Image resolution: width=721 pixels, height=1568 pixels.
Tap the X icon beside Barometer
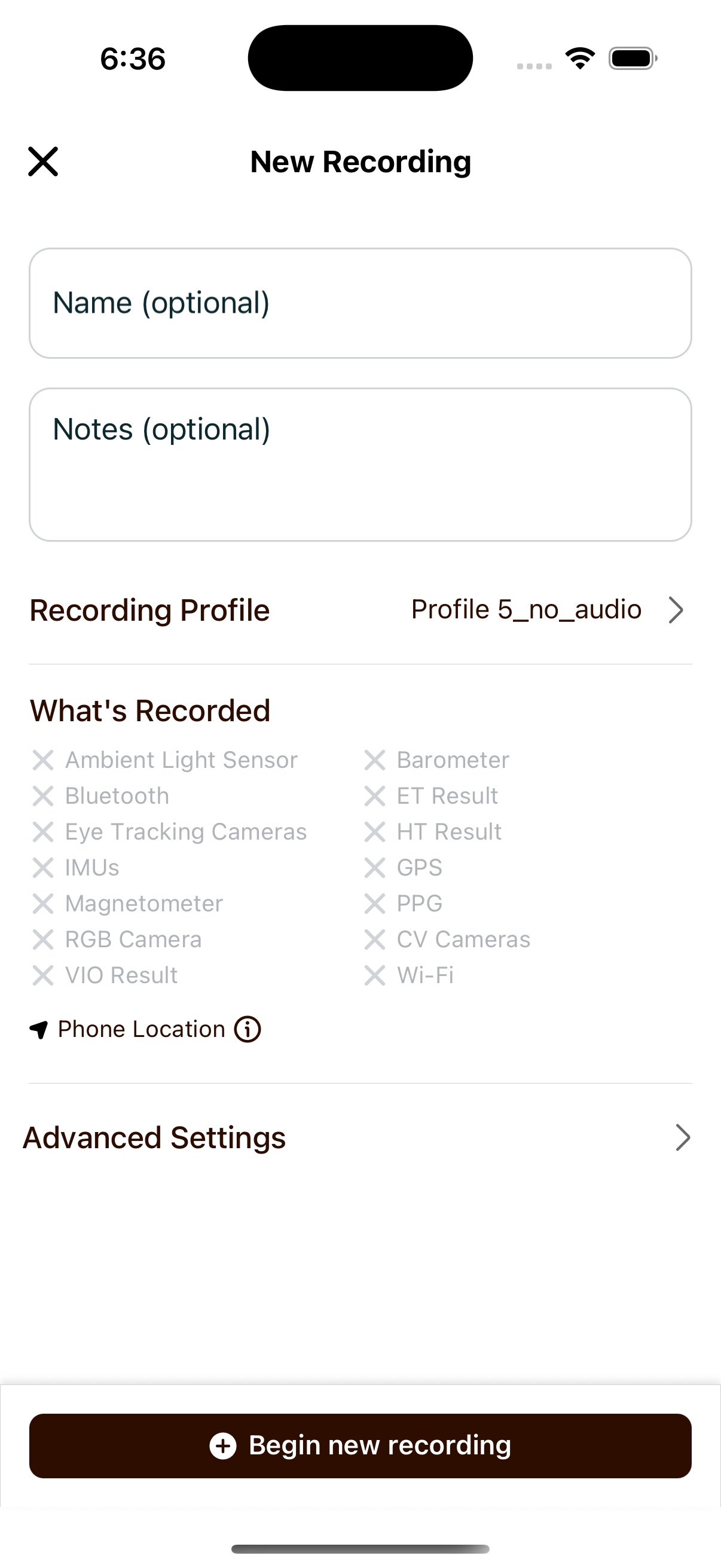(375, 759)
